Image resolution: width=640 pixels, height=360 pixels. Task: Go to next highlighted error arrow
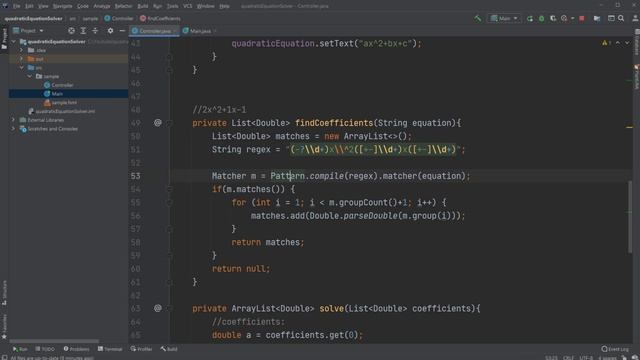tap(627, 43)
